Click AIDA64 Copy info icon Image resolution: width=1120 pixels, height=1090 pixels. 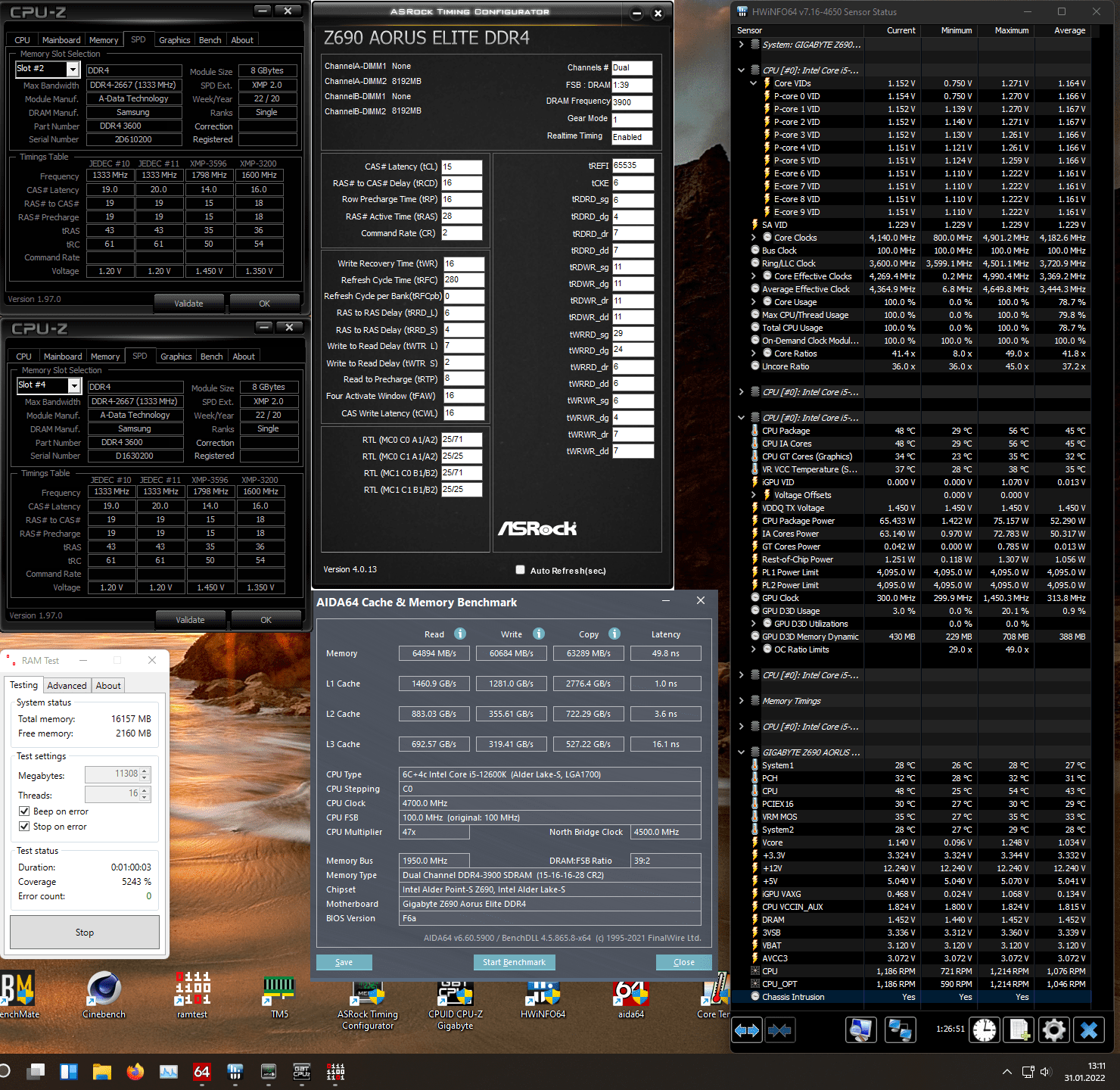614,634
